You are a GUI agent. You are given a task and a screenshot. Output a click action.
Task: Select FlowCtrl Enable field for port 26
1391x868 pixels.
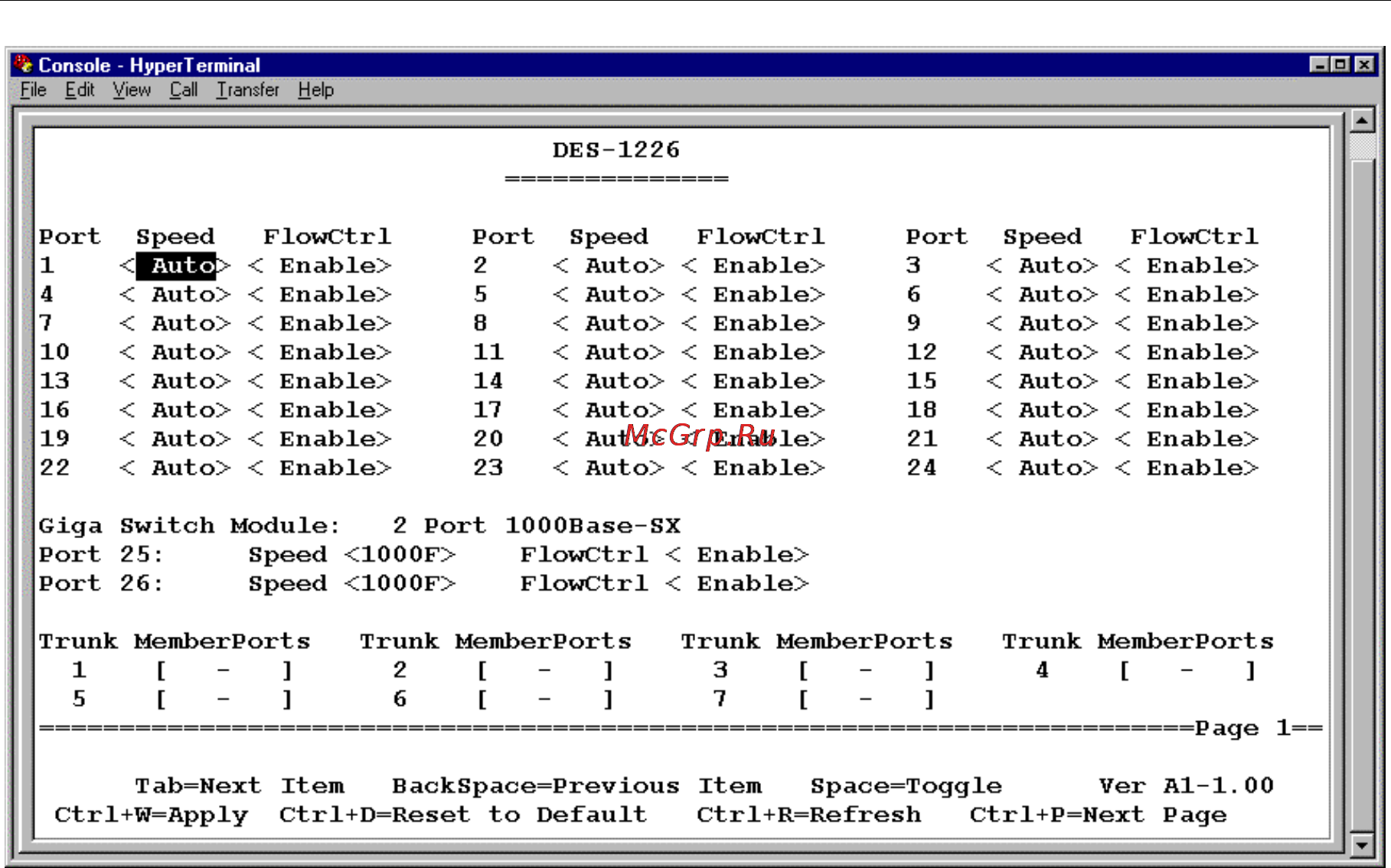pos(737,583)
